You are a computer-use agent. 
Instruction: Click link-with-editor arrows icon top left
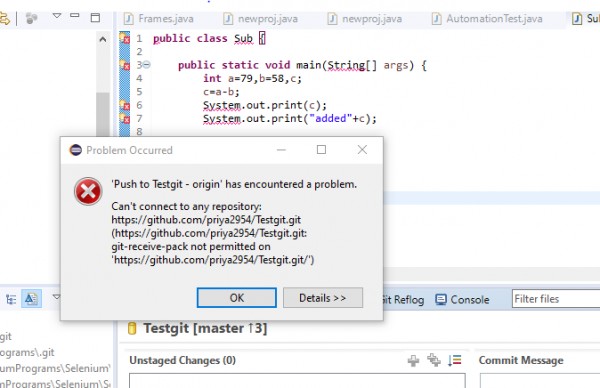[5, 18]
